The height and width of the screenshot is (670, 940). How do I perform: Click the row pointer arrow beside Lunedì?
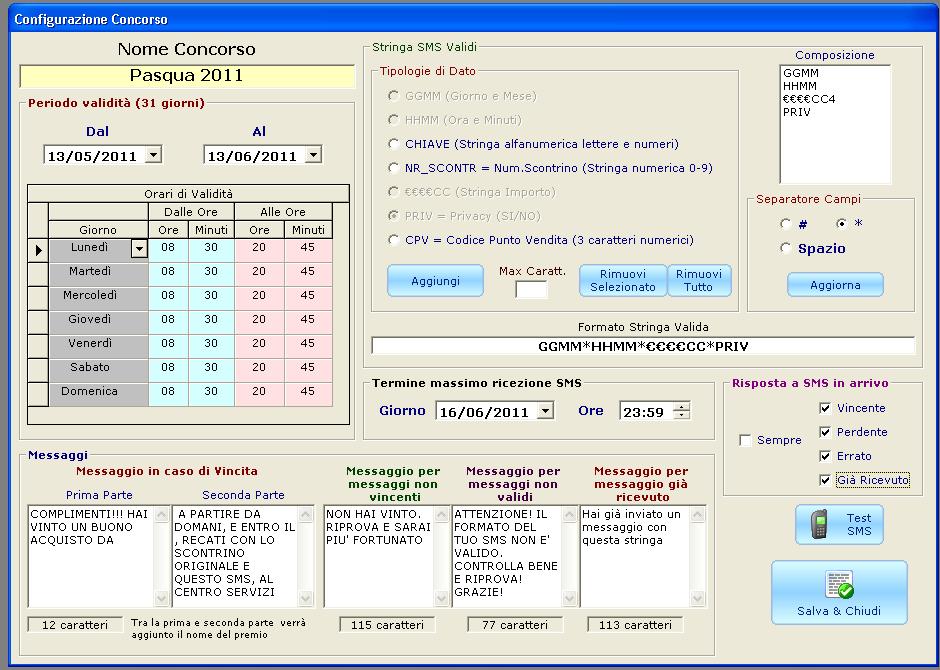click(x=38, y=250)
